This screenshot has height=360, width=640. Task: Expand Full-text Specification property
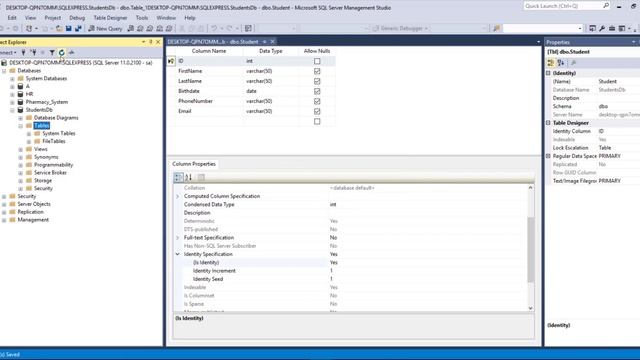(x=178, y=238)
